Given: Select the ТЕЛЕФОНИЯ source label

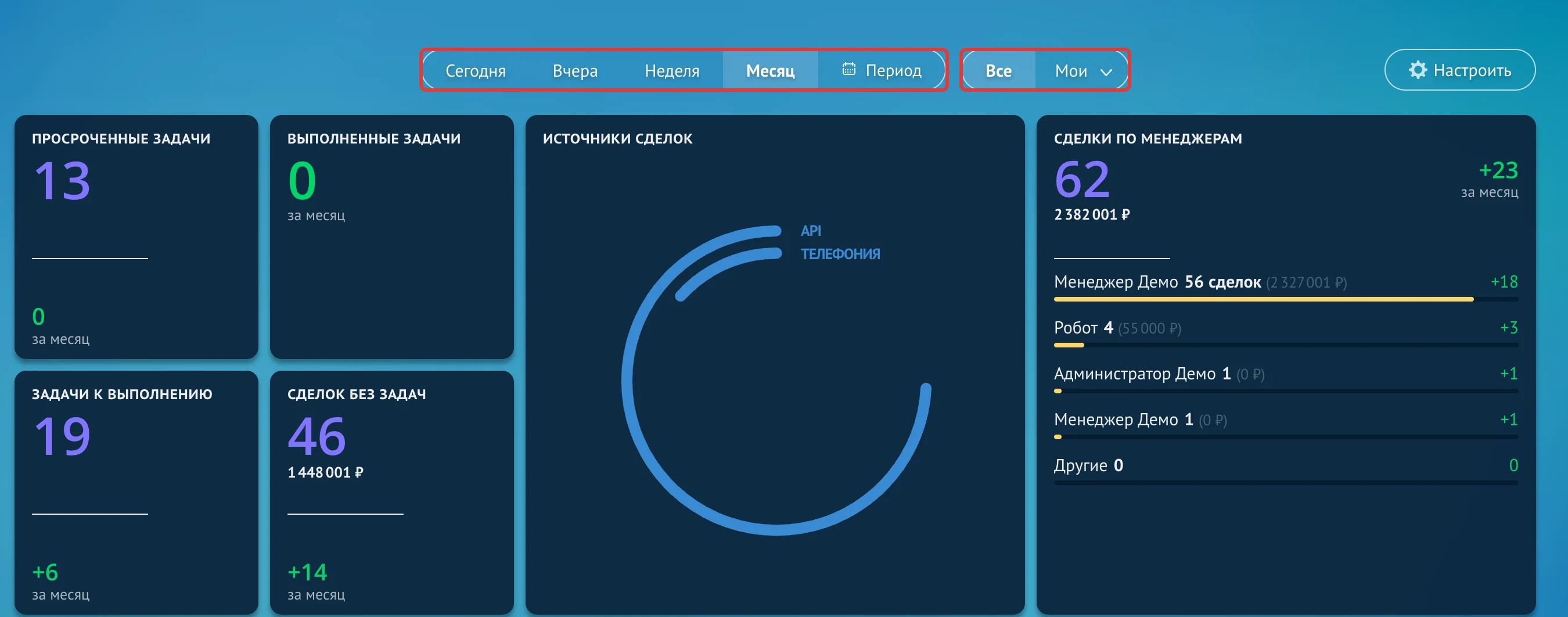Looking at the screenshot, I should click(x=840, y=254).
